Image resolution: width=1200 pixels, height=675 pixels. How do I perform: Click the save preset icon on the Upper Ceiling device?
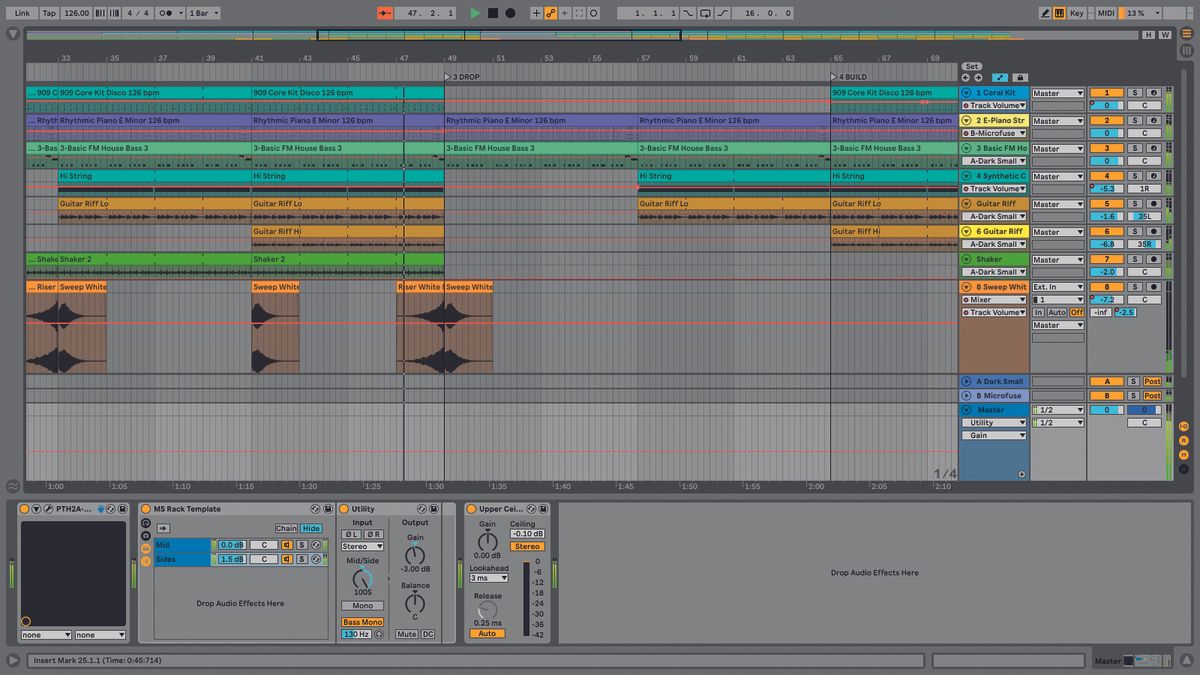(542, 509)
